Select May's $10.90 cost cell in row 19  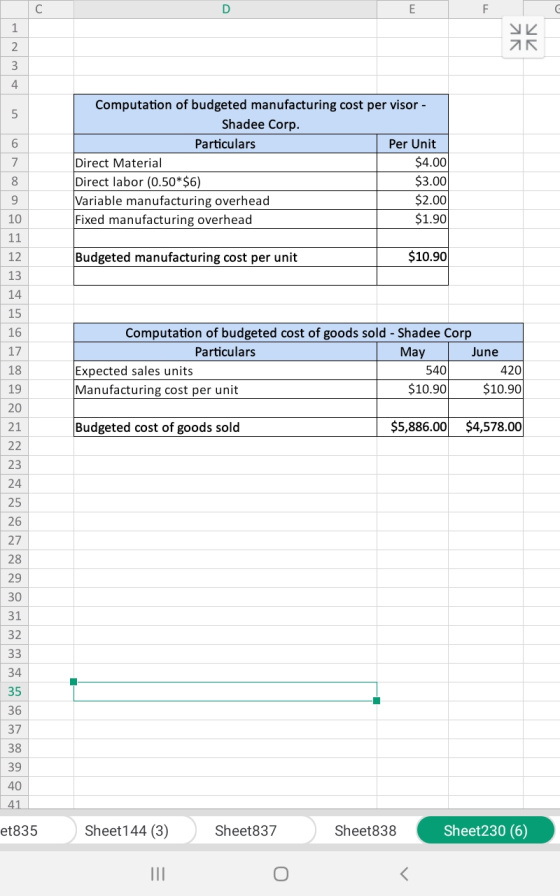point(413,389)
